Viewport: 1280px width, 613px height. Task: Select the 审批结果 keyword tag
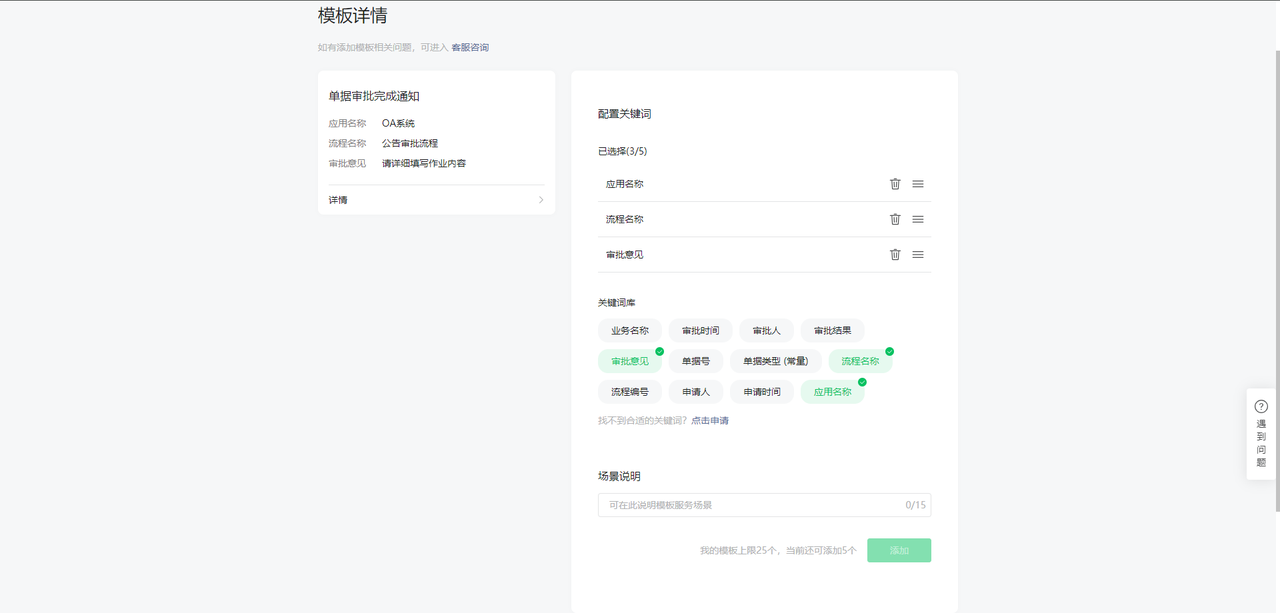832,331
